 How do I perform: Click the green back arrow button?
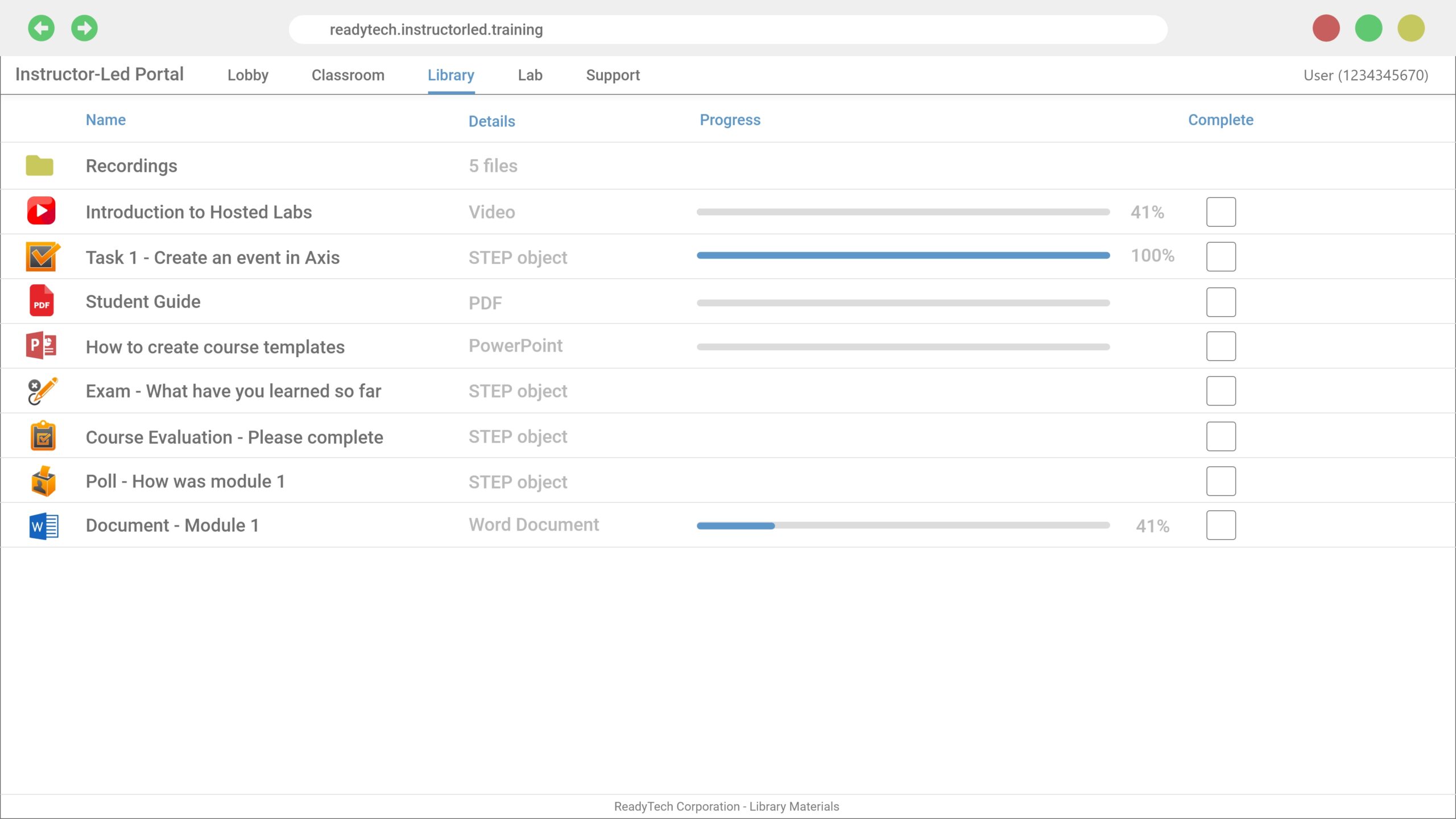click(41, 28)
